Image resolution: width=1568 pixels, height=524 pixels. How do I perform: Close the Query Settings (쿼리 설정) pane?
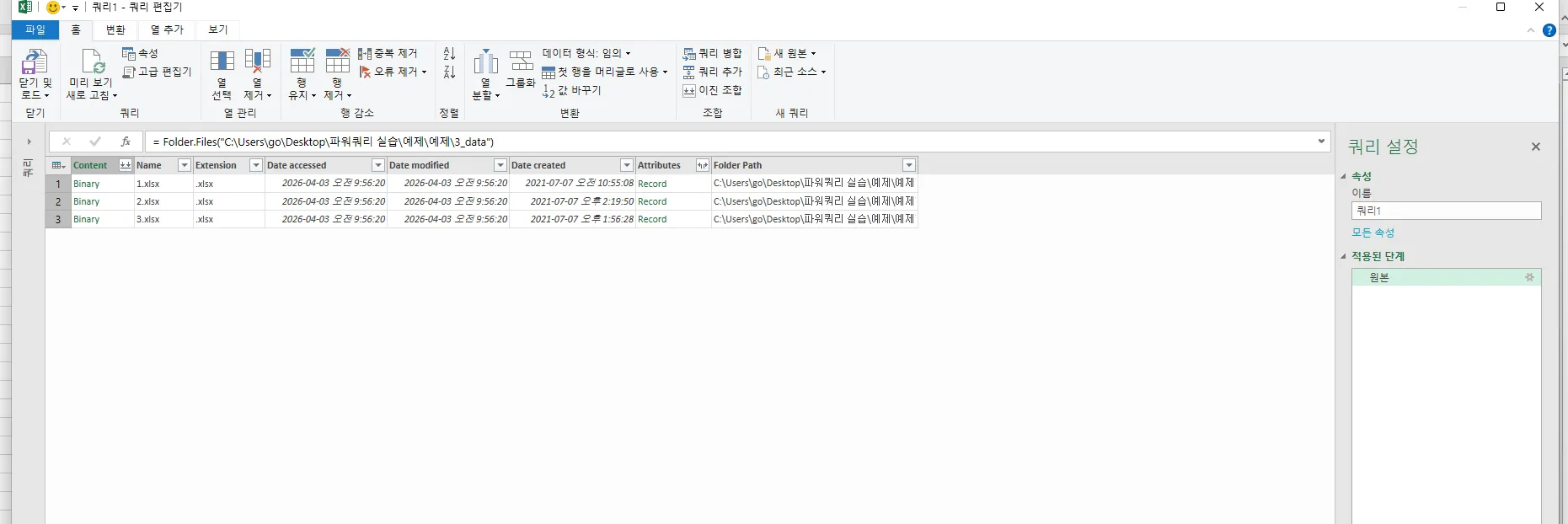point(1536,147)
